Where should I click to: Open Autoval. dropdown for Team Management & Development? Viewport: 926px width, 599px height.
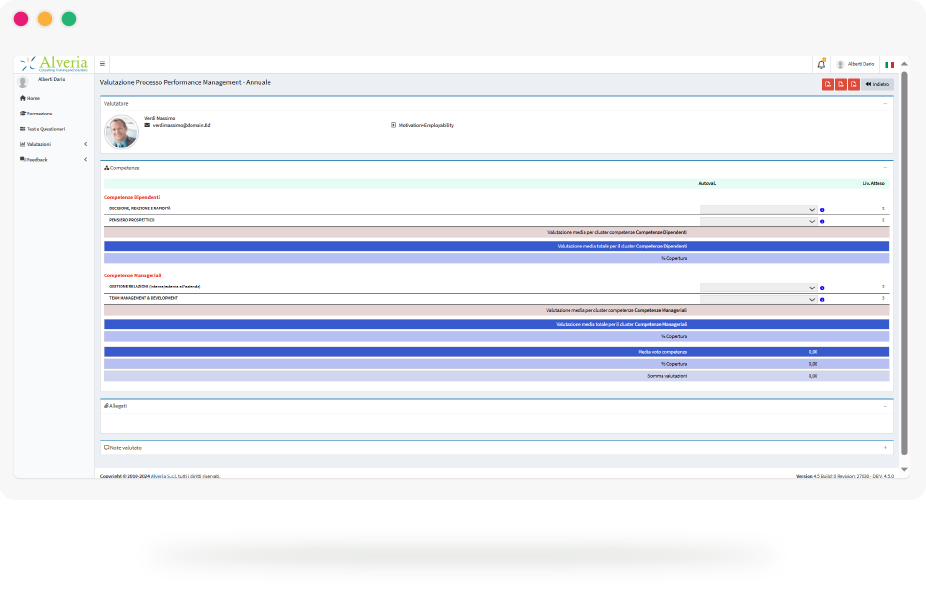click(x=758, y=300)
